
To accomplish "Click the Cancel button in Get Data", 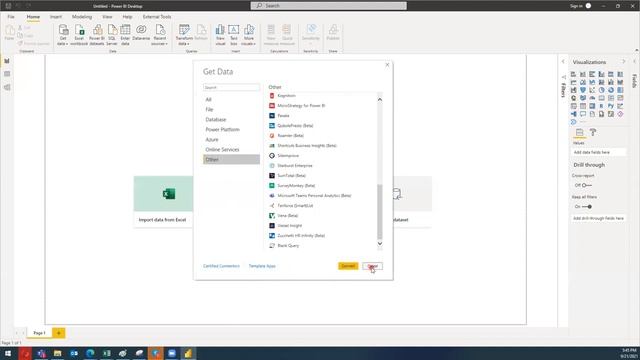I will click(373, 266).
